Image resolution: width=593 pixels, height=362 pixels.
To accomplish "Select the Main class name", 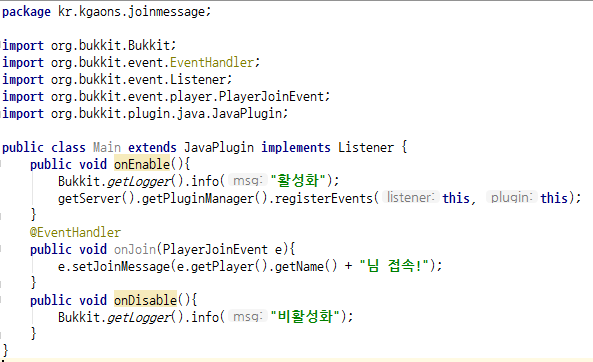I will (x=107, y=148).
